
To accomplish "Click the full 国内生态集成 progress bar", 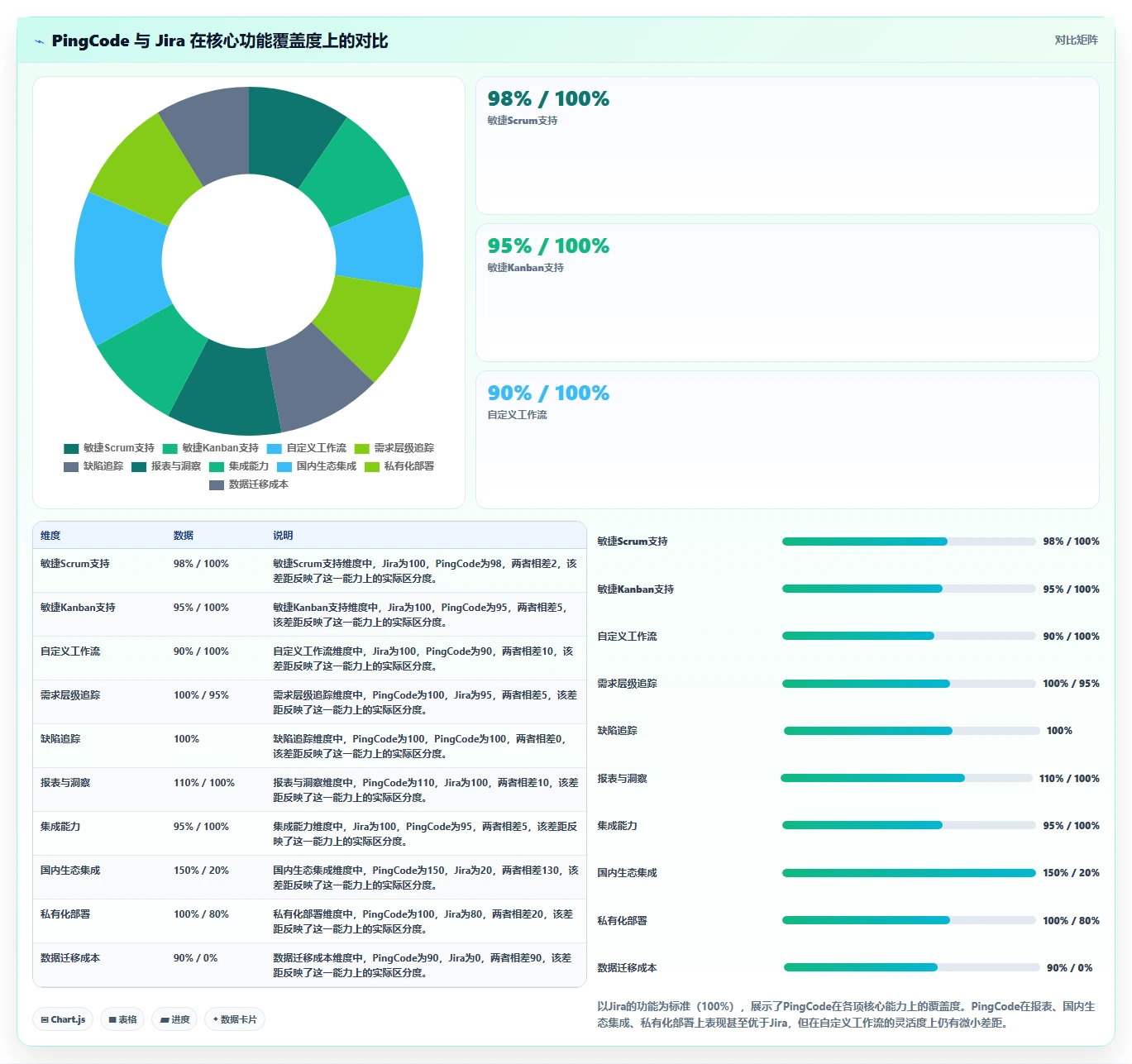I will click(909, 873).
